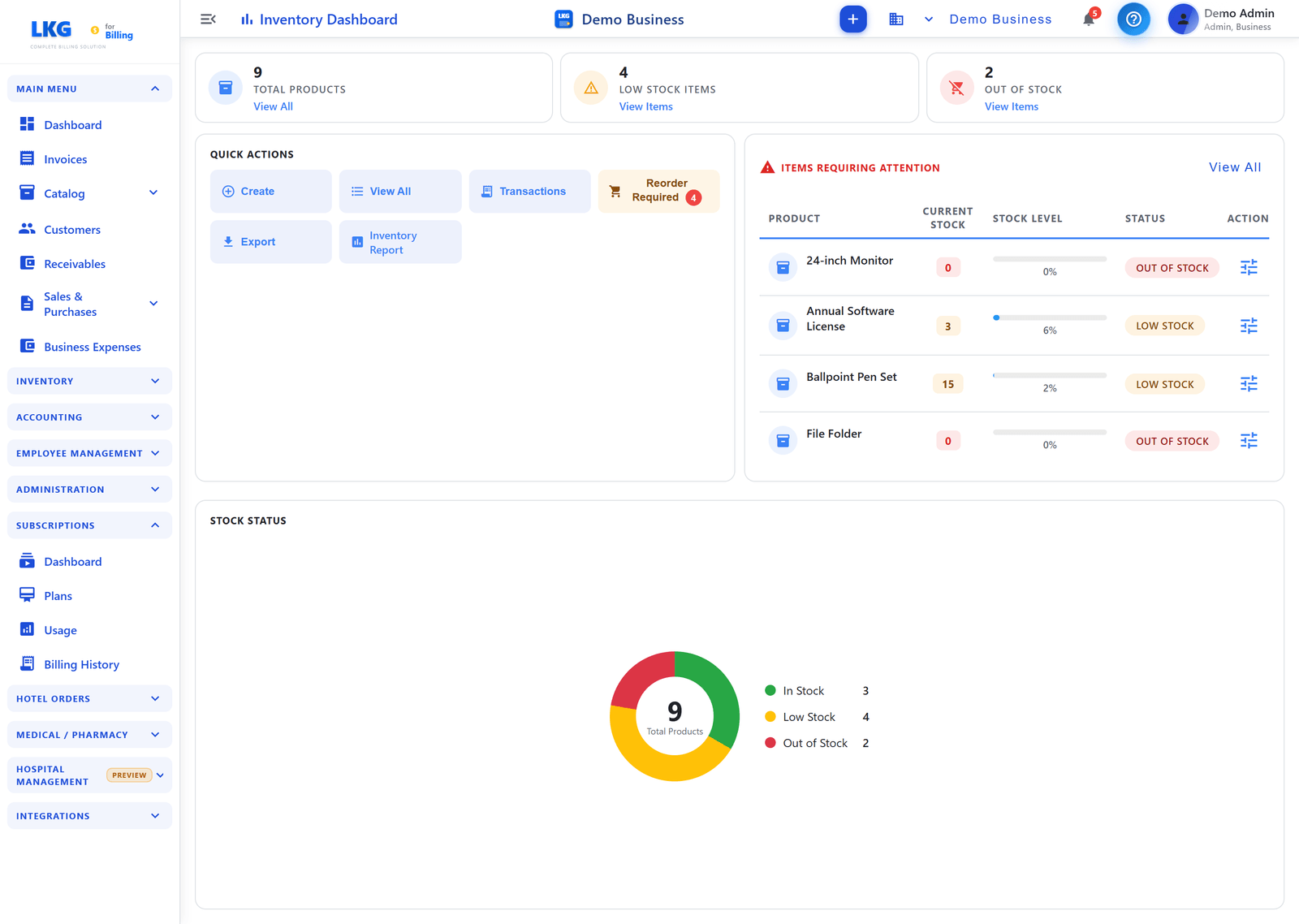Image resolution: width=1299 pixels, height=924 pixels.
Task: Open Receivables in the sidebar
Action: click(89, 263)
